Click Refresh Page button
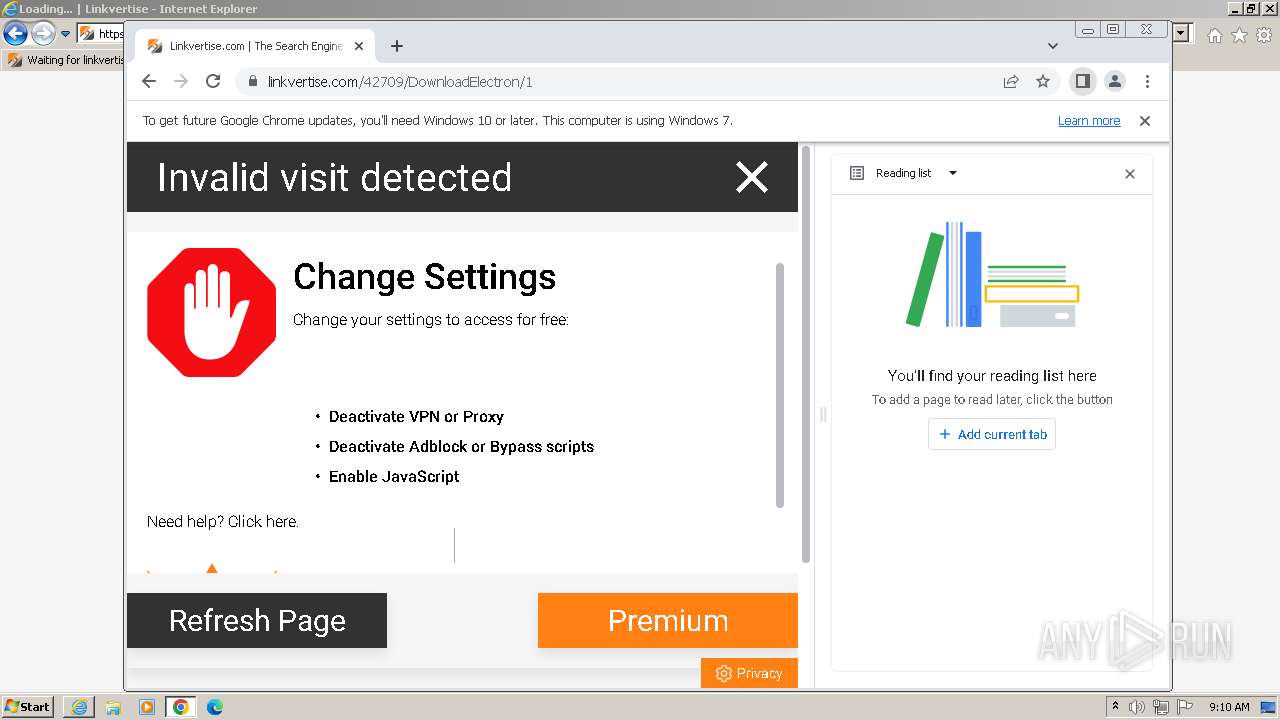This screenshot has height=720, width=1280. tap(257, 620)
